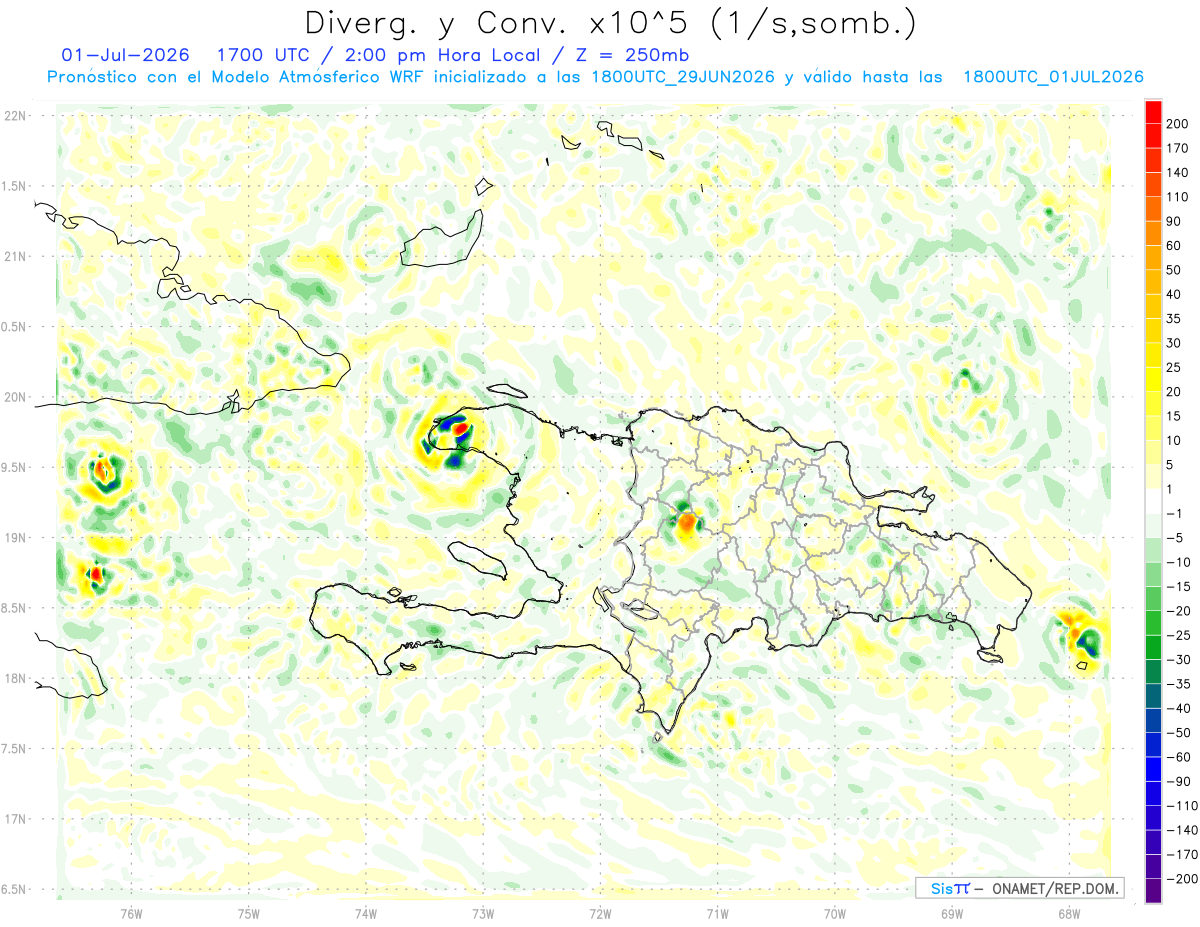The image size is (1200, 927).
Task: Click the longitude label '69W'
Action: pyautogui.click(x=951, y=913)
